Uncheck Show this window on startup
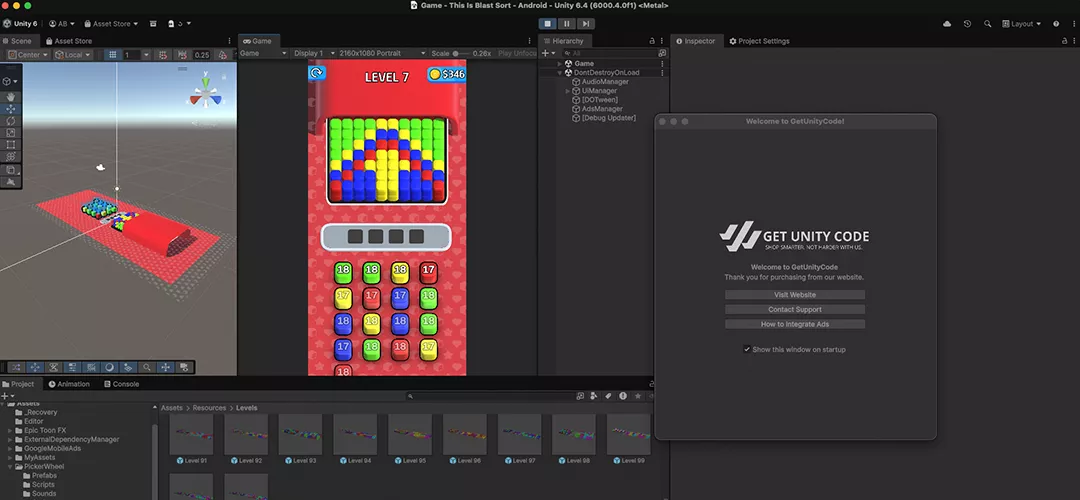 (x=747, y=349)
